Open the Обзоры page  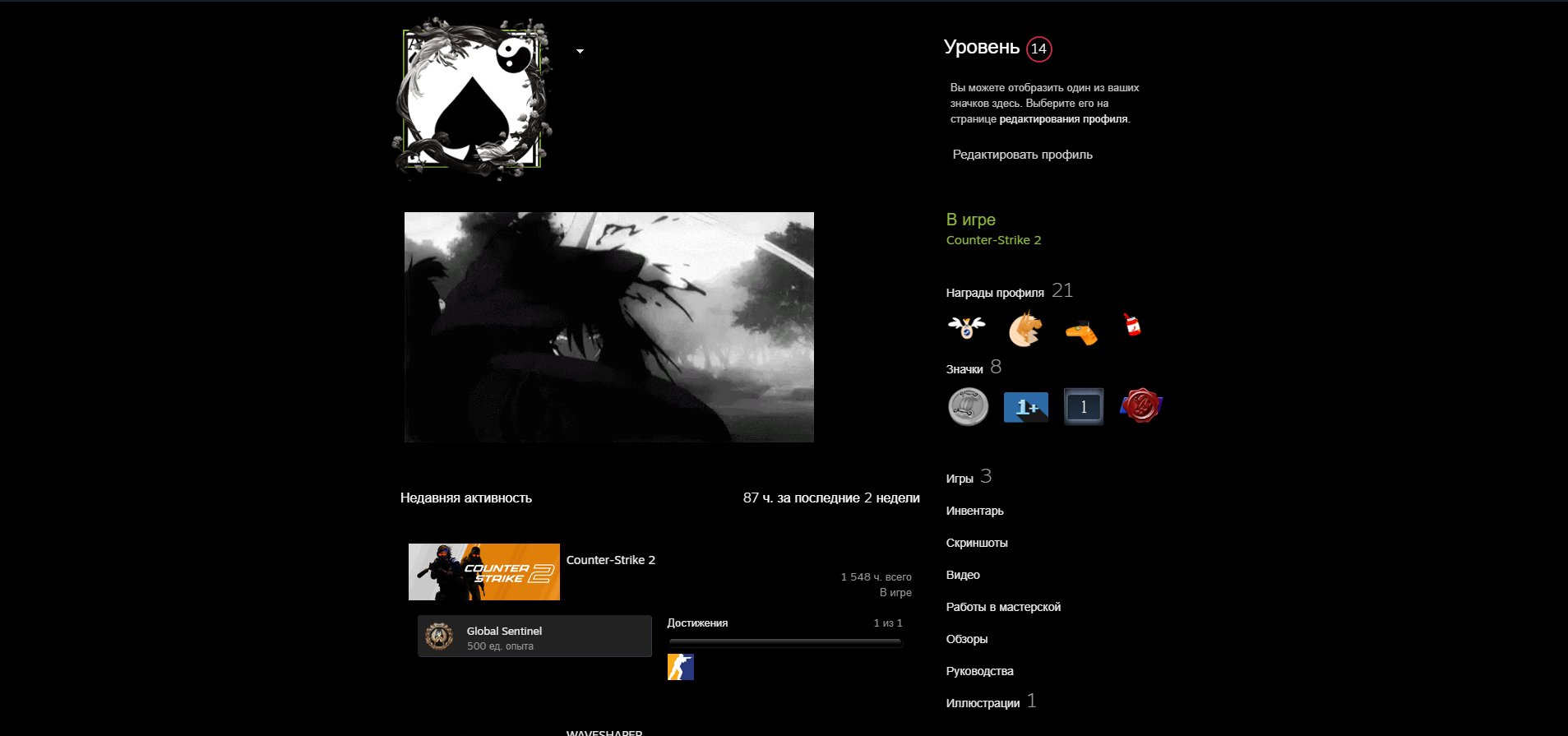(x=967, y=639)
